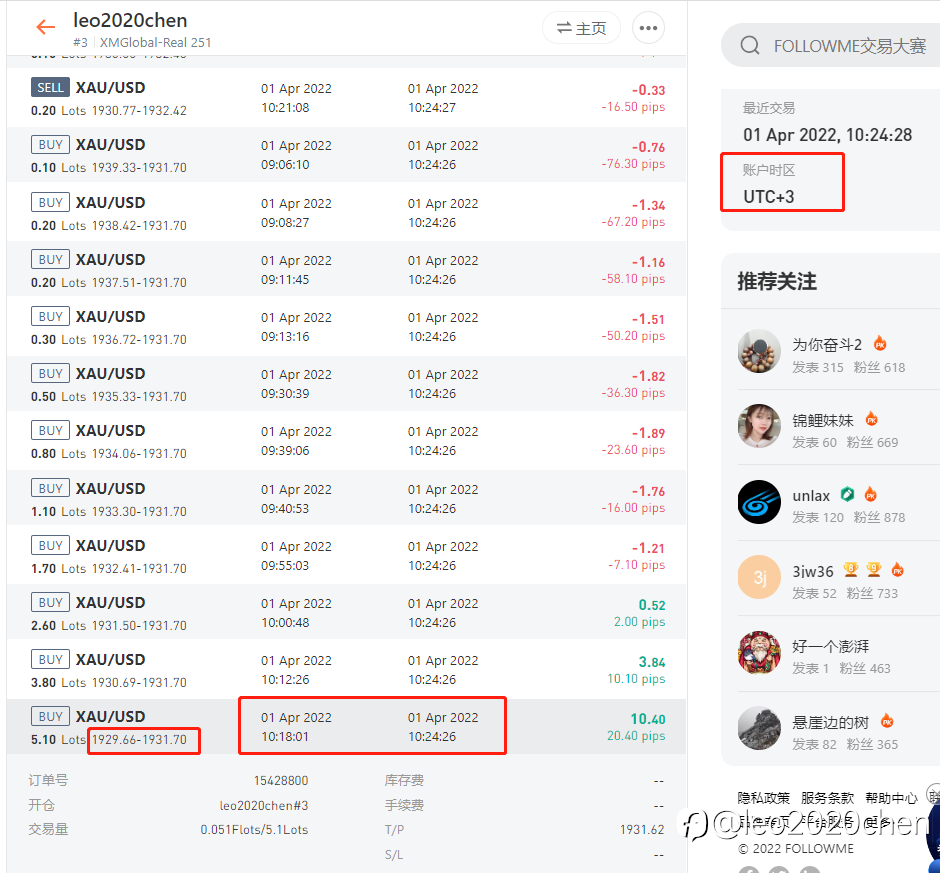Open the 帮助中心 link
940x873 pixels.
pyautogui.click(x=891, y=798)
